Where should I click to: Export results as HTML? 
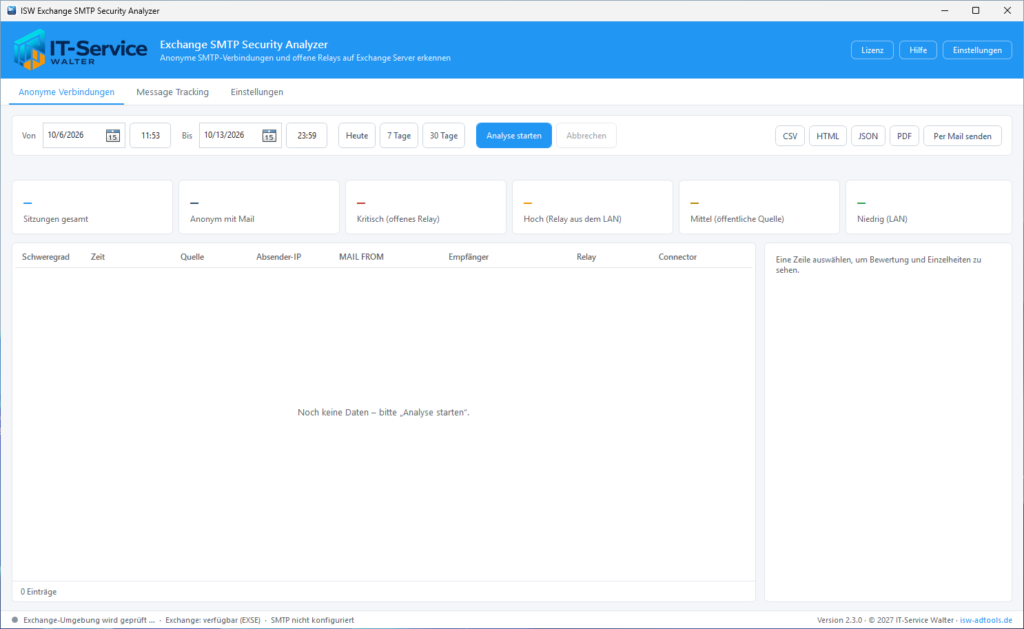click(x=827, y=136)
